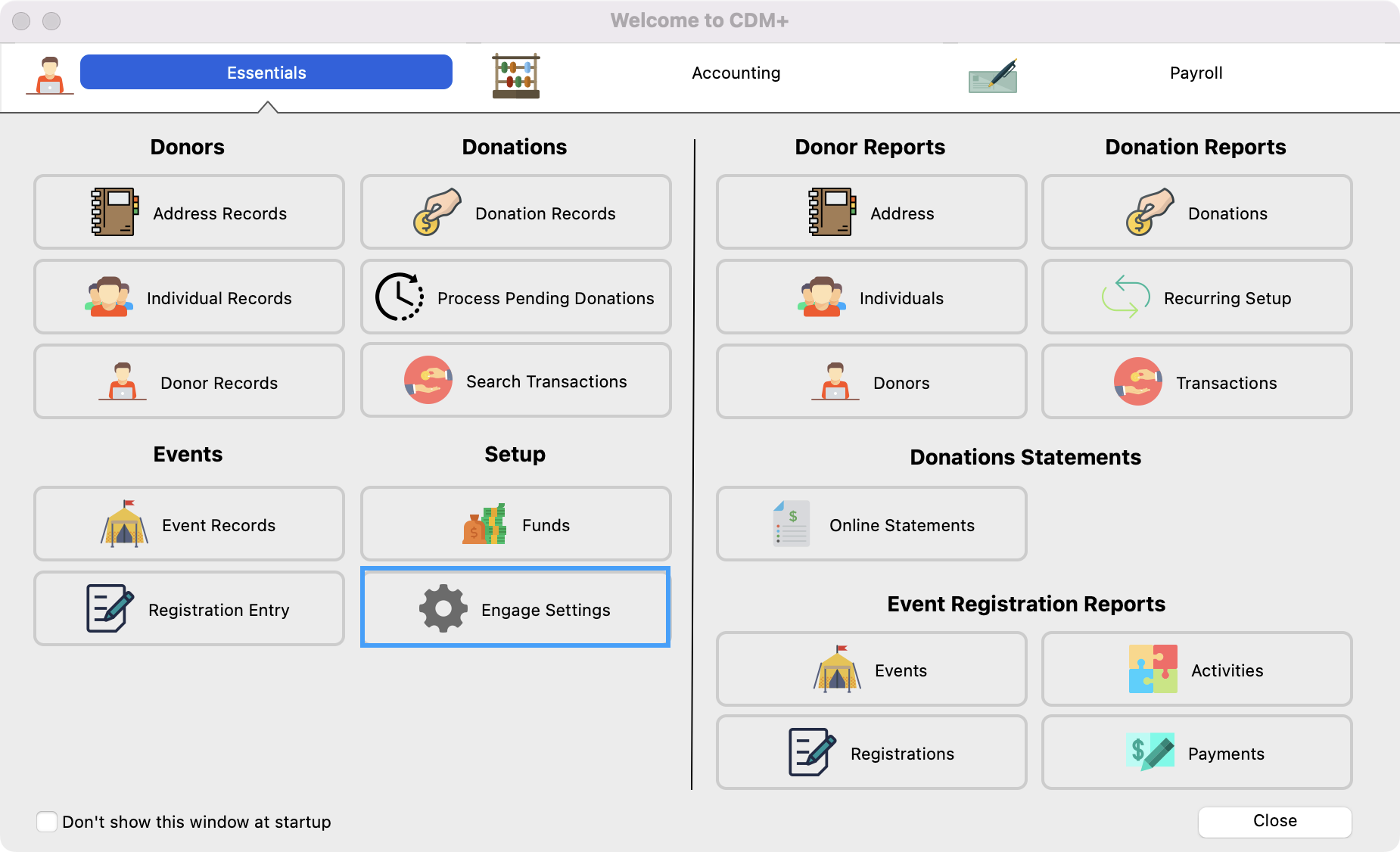Image resolution: width=1400 pixels, height=852 pixels.
Task: Click the money bag Funds icon
Action: pyautogui.click(x=484, y=524)
